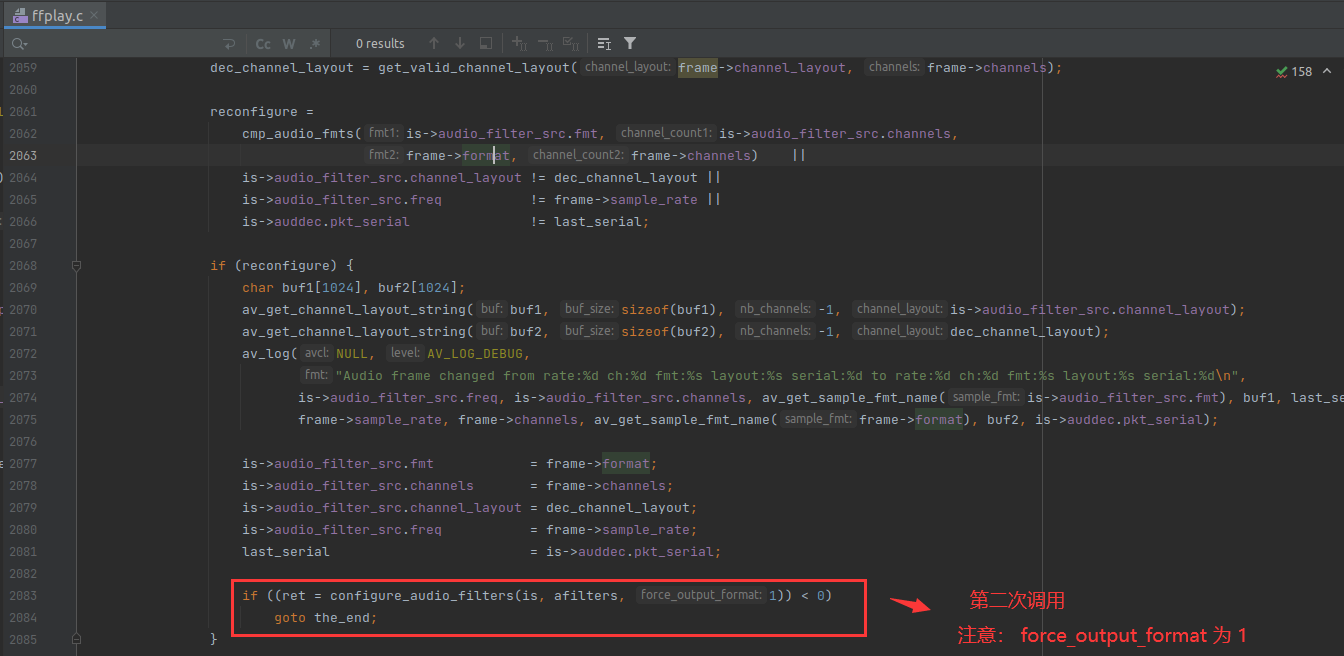1344x656 pixels.
Task: Click the Select In Editor square icon
Action: coord(486,44)
